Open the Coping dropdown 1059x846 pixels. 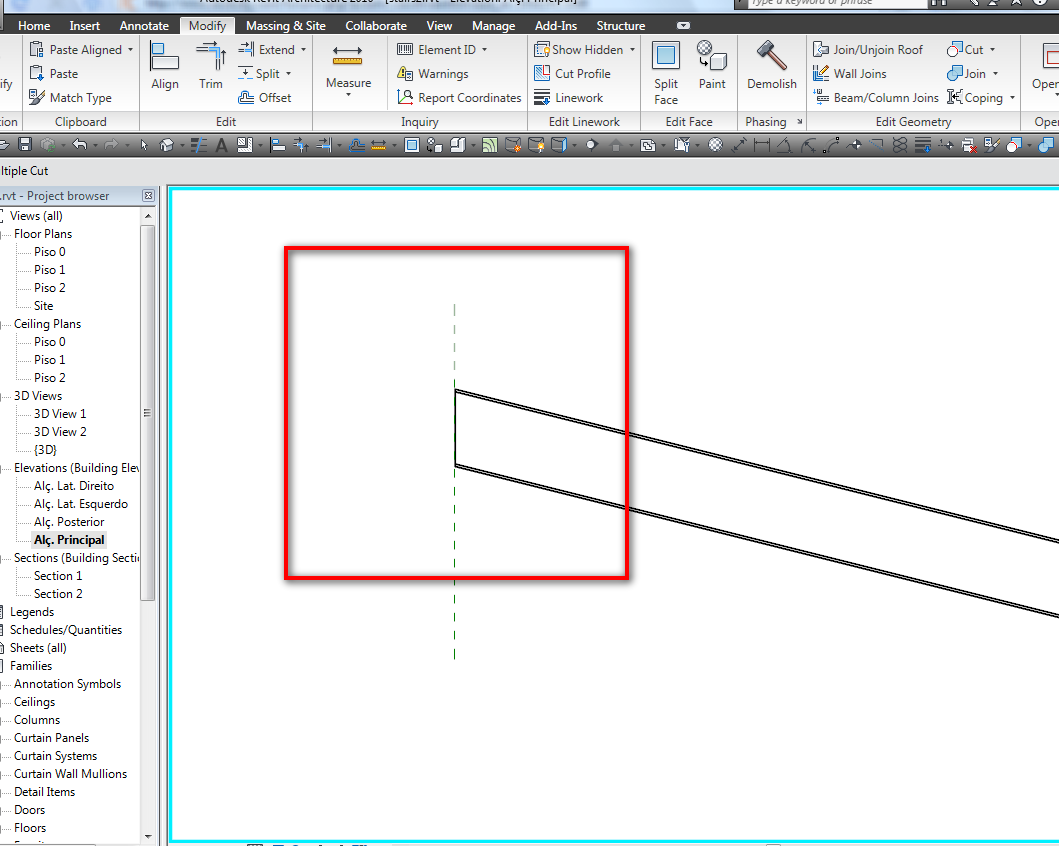point(1012,98)
